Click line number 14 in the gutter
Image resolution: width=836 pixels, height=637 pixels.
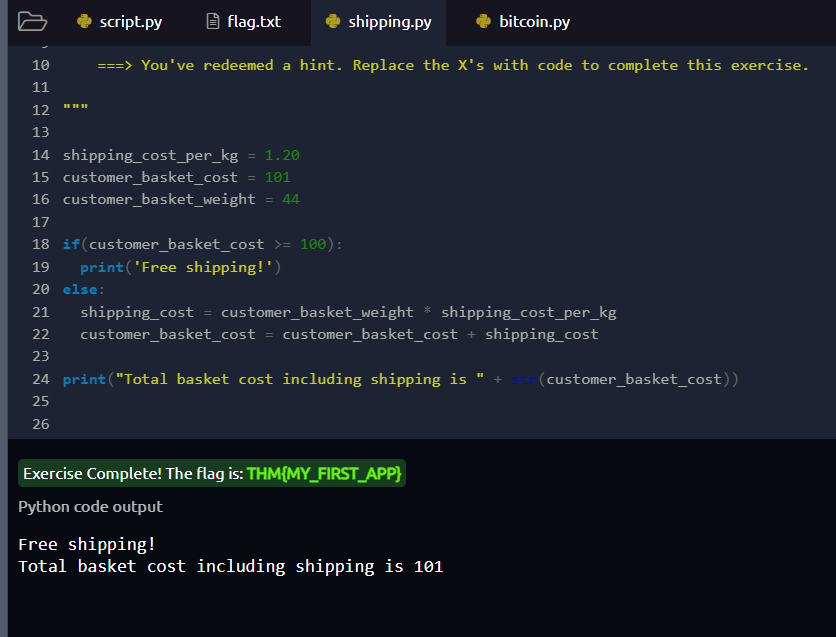[41, 155]
